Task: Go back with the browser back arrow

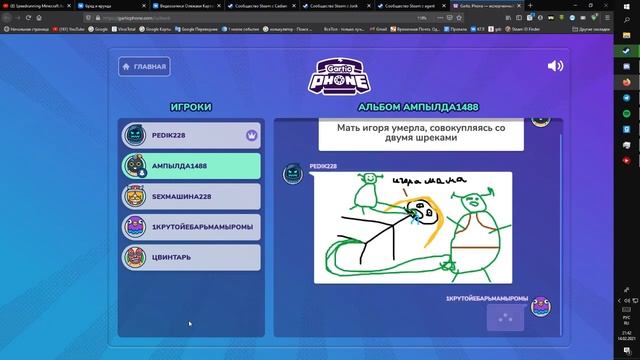Action: coord(6,18)
